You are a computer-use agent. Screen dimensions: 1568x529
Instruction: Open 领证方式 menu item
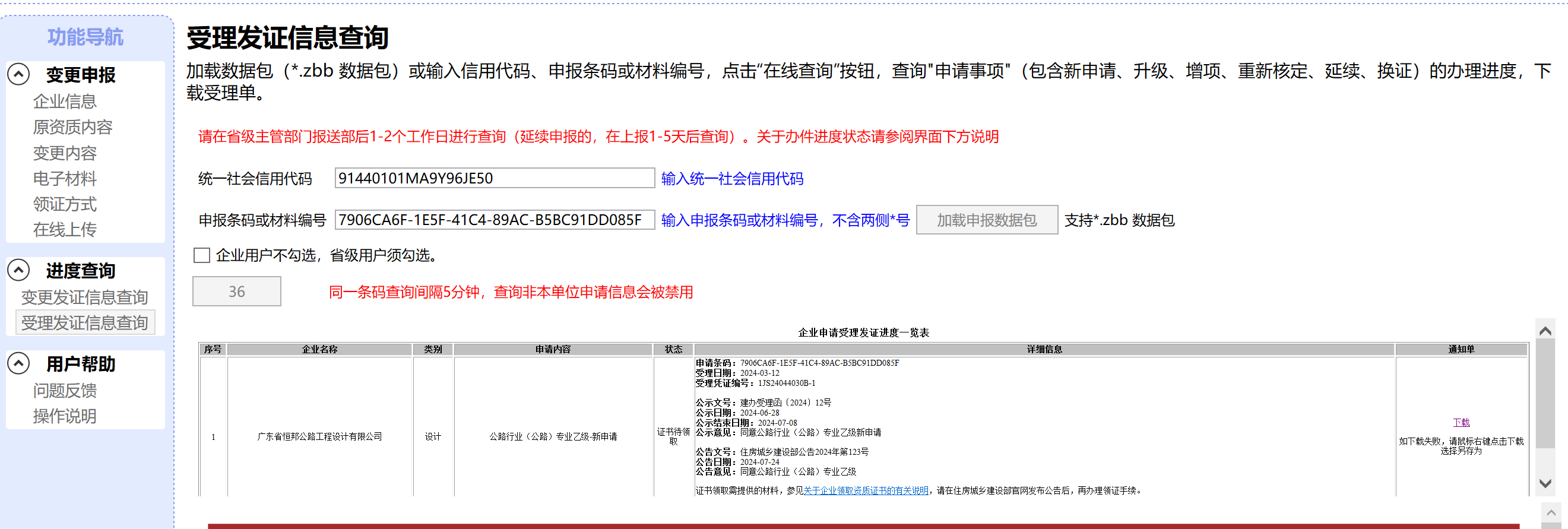[65, 204]
